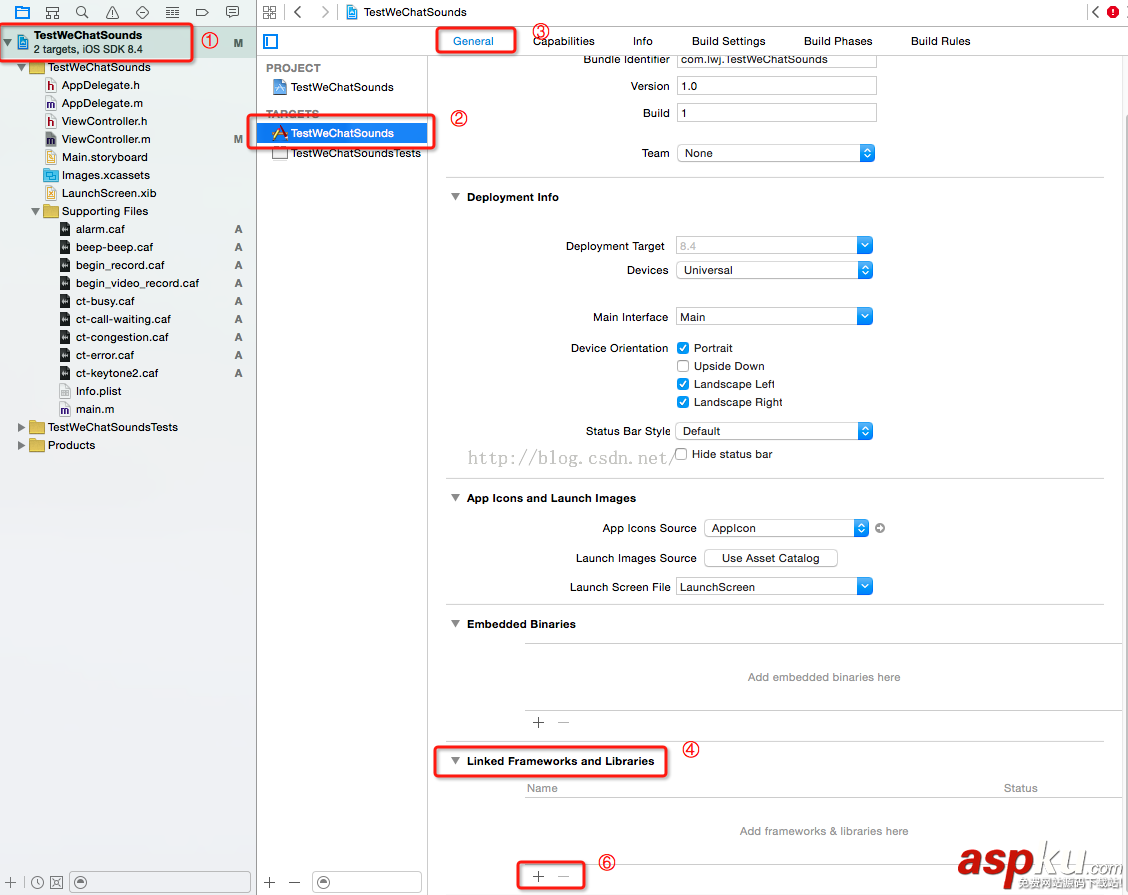This screenshot has width=1128, height=895.
Task: Switch to the Build Settings tab
Action: (x=728, y=41)
